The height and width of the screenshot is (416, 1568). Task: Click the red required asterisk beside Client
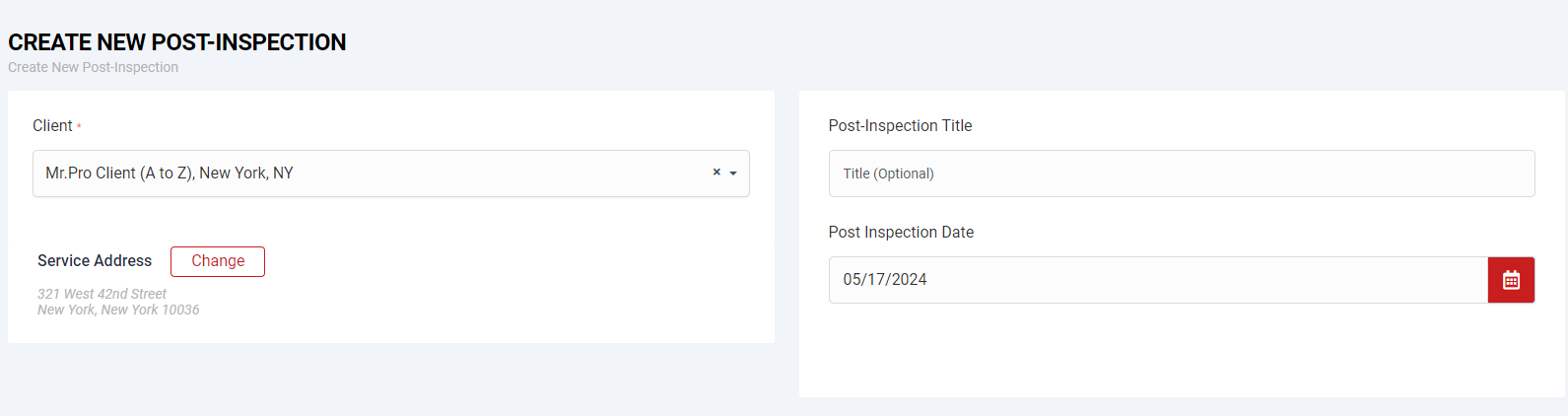(x=79, y=127)
